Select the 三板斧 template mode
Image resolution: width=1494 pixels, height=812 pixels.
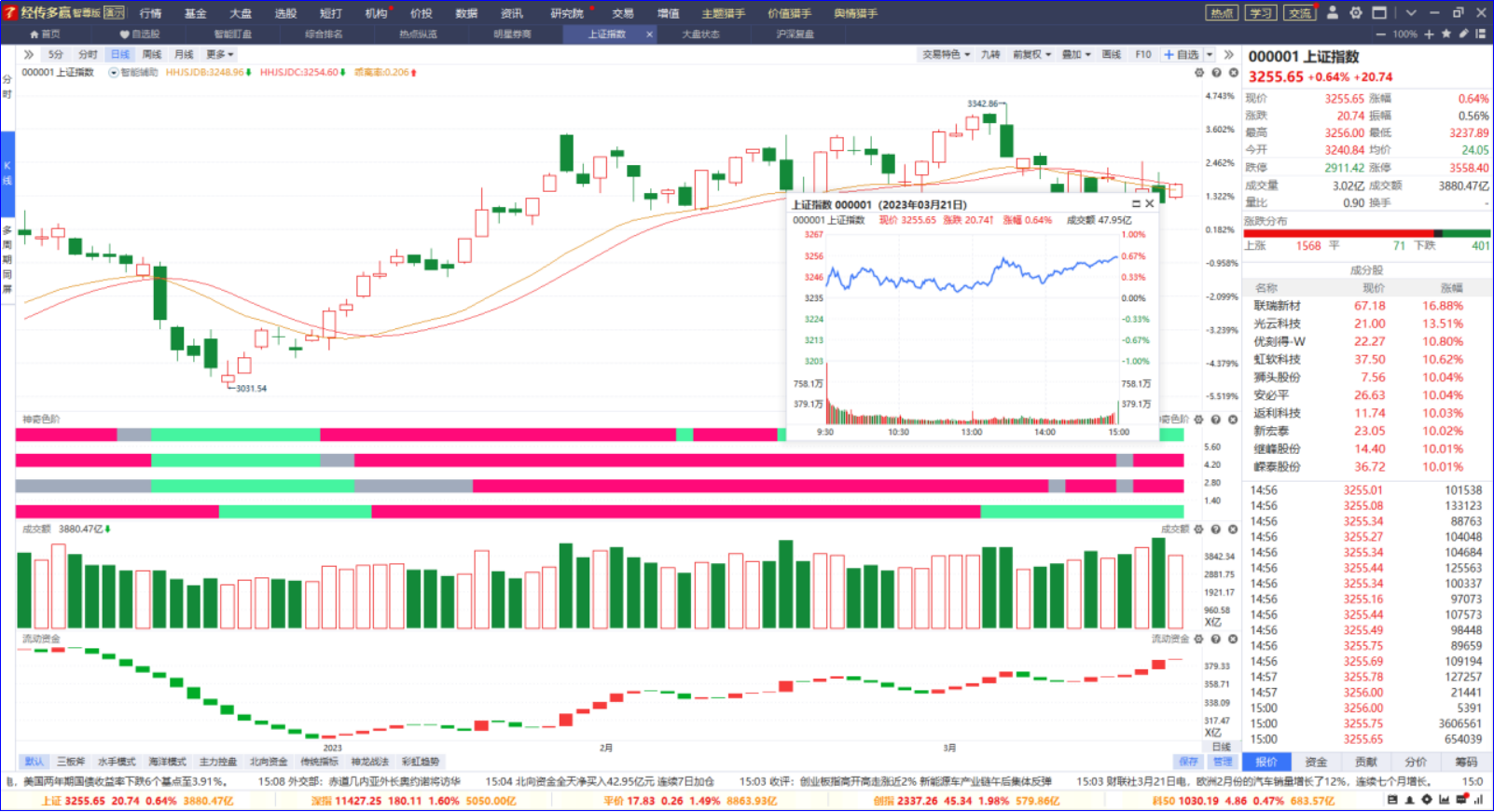71,762
